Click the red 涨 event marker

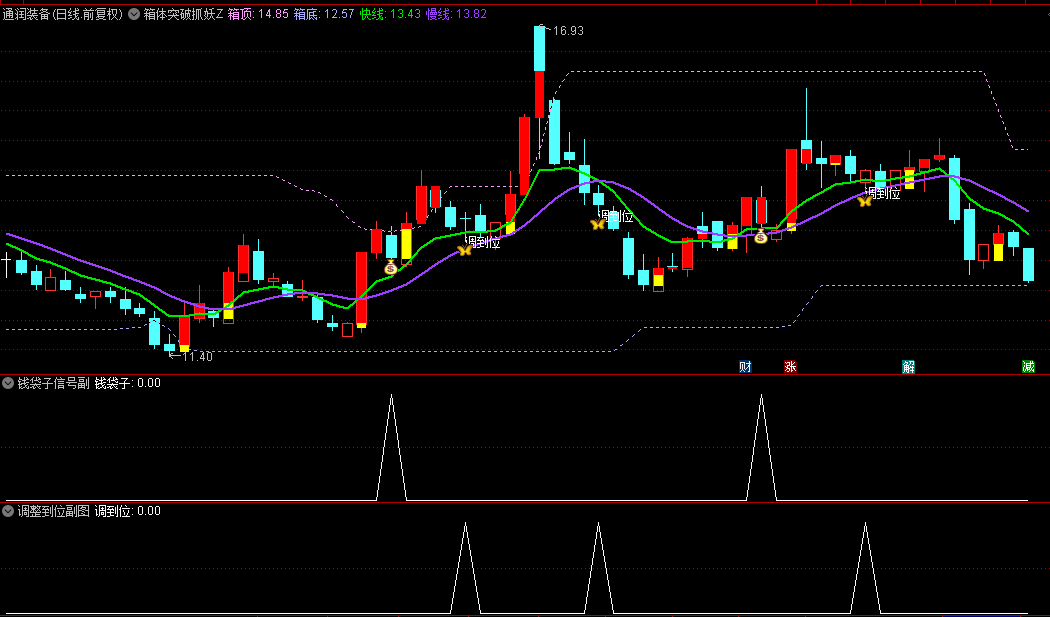pos(790,366)
